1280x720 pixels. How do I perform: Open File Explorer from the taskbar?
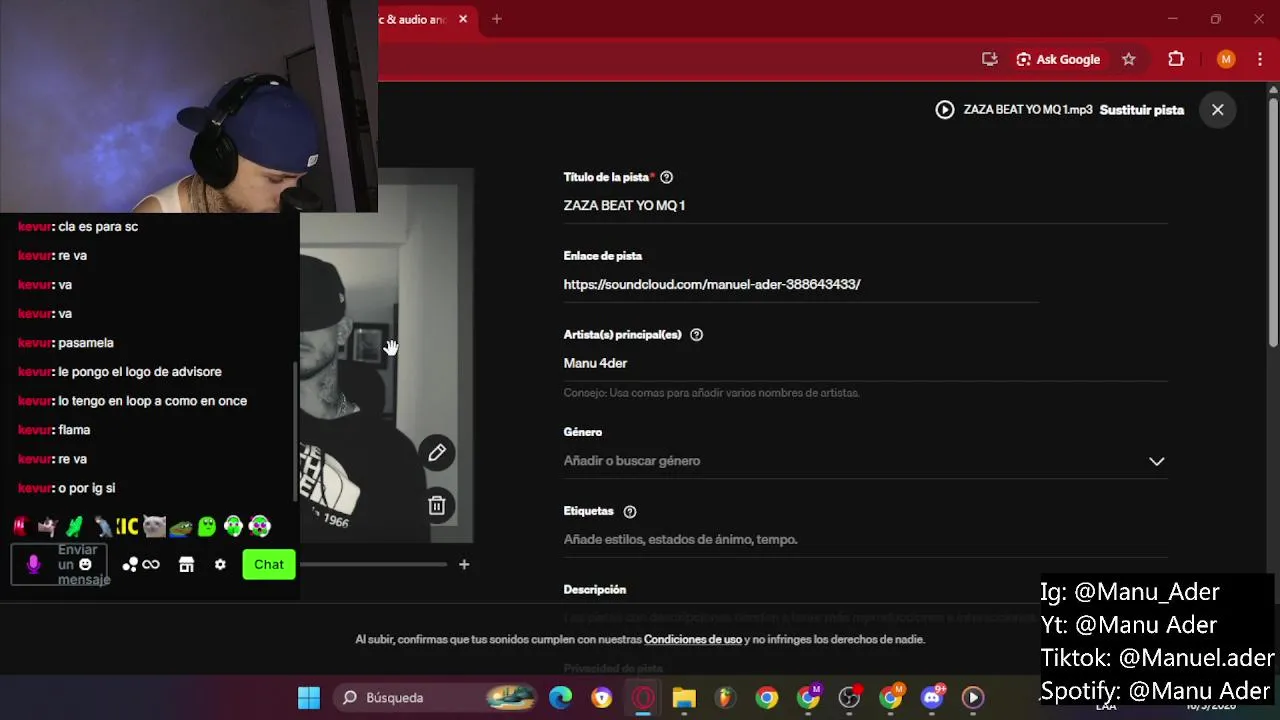tap(684, 697)
